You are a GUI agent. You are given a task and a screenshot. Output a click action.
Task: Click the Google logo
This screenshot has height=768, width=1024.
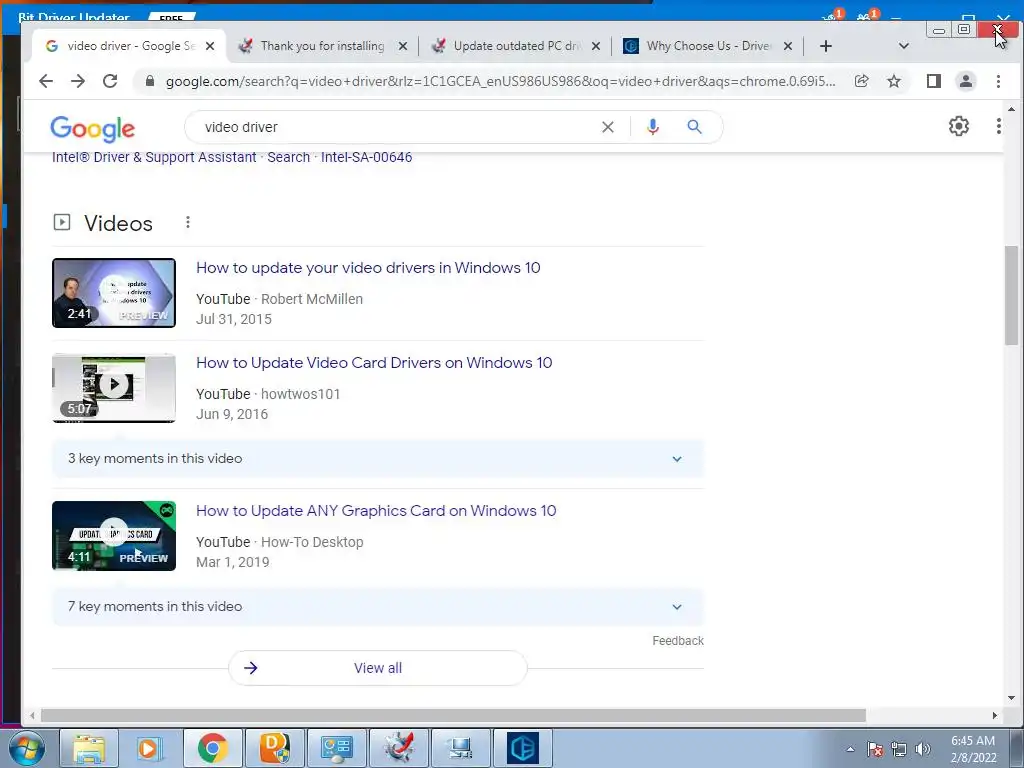click(x=93, y=129)
